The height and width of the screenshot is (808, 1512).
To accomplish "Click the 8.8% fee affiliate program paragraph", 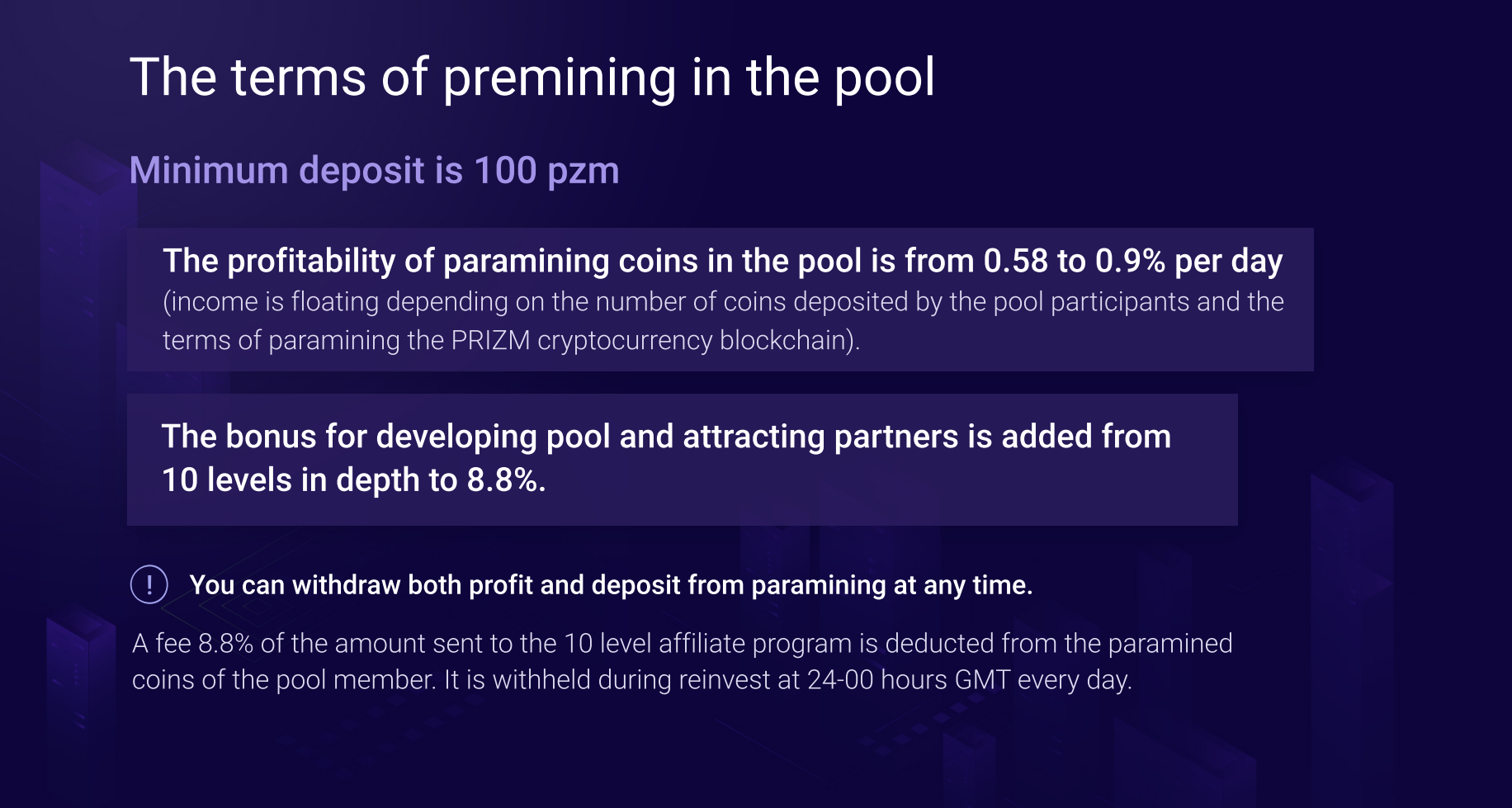I will [x=683, y=661].
